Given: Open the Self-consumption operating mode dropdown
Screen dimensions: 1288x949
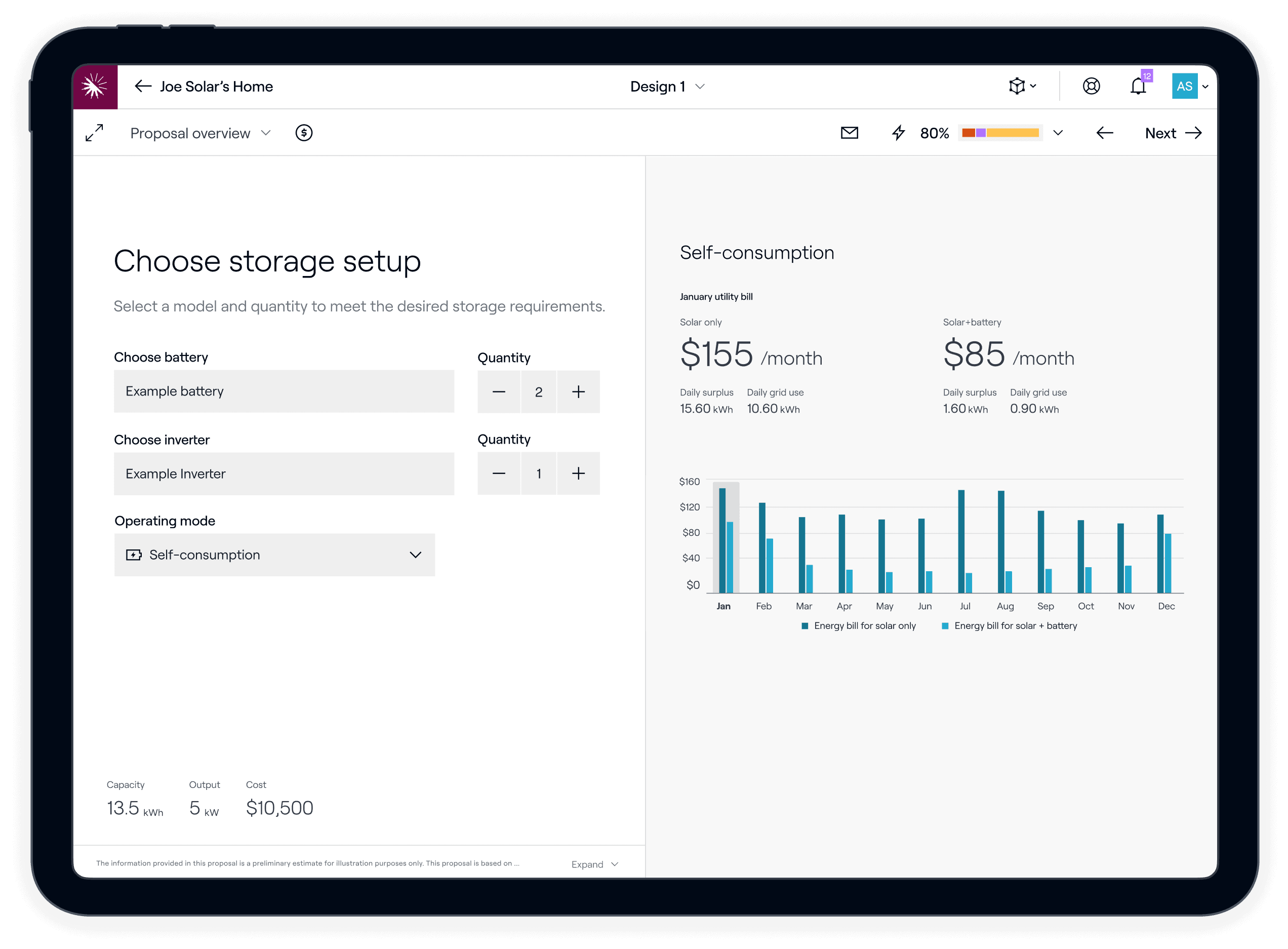Looking at the screenshot, I should (274, 555).
